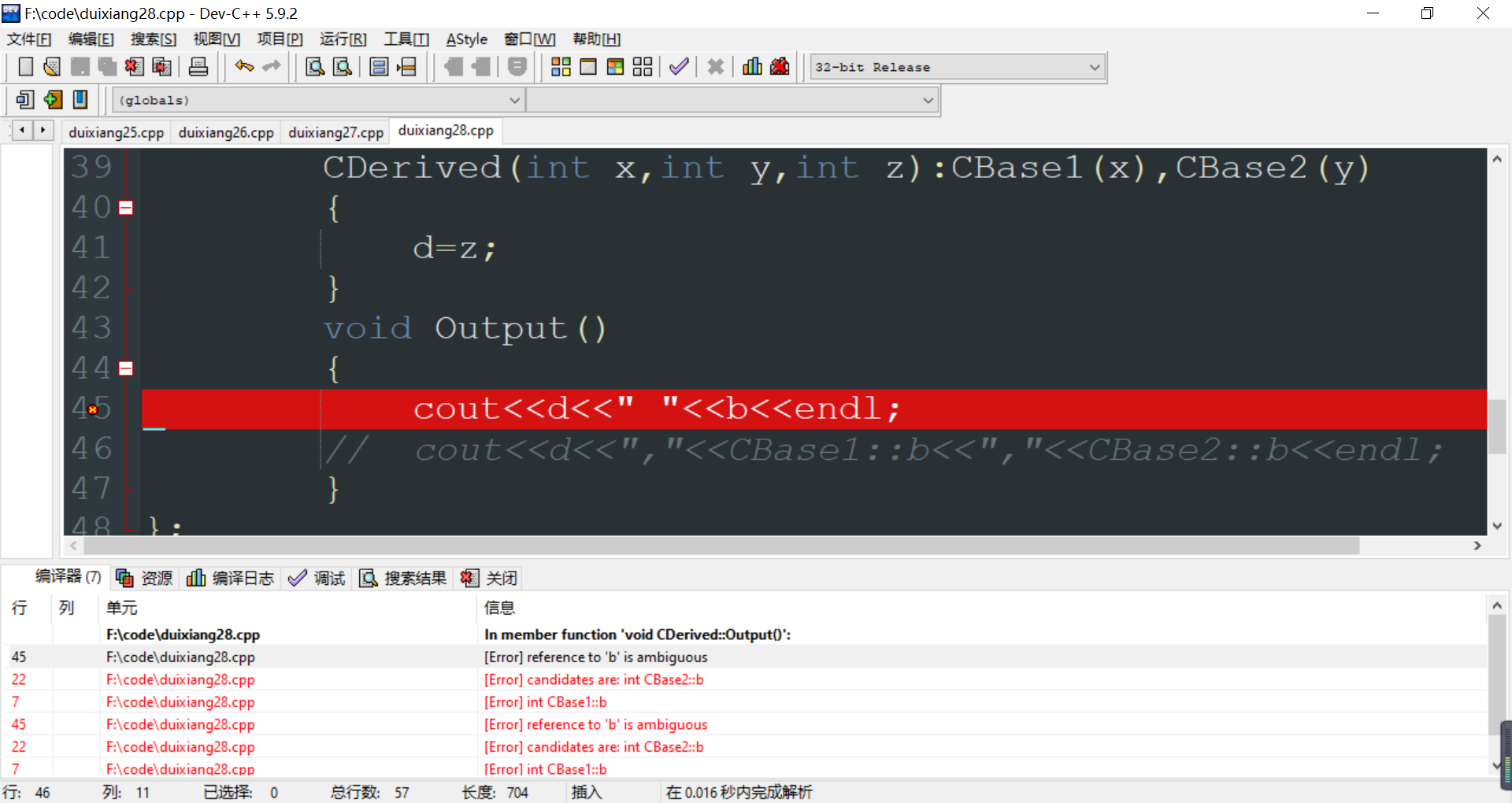Screen dimensions: 1512x803
Task: Open the AStyle menu
Action: coord(467,39)
